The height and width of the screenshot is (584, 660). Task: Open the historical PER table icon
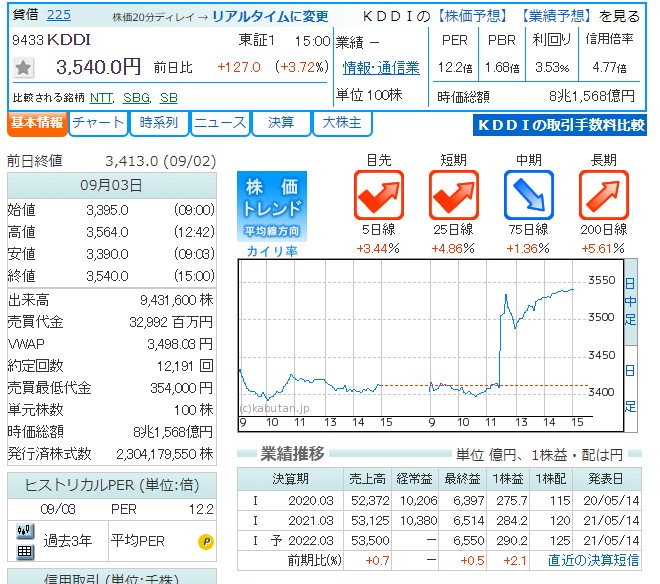point(25,551)
